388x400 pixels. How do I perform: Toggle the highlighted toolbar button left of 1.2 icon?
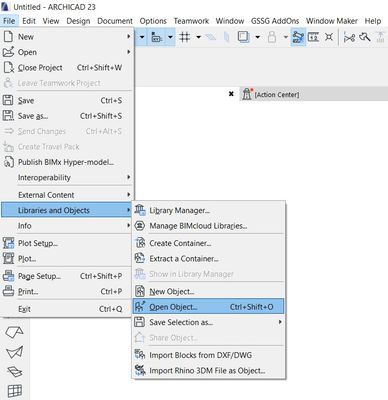(298, 37)
